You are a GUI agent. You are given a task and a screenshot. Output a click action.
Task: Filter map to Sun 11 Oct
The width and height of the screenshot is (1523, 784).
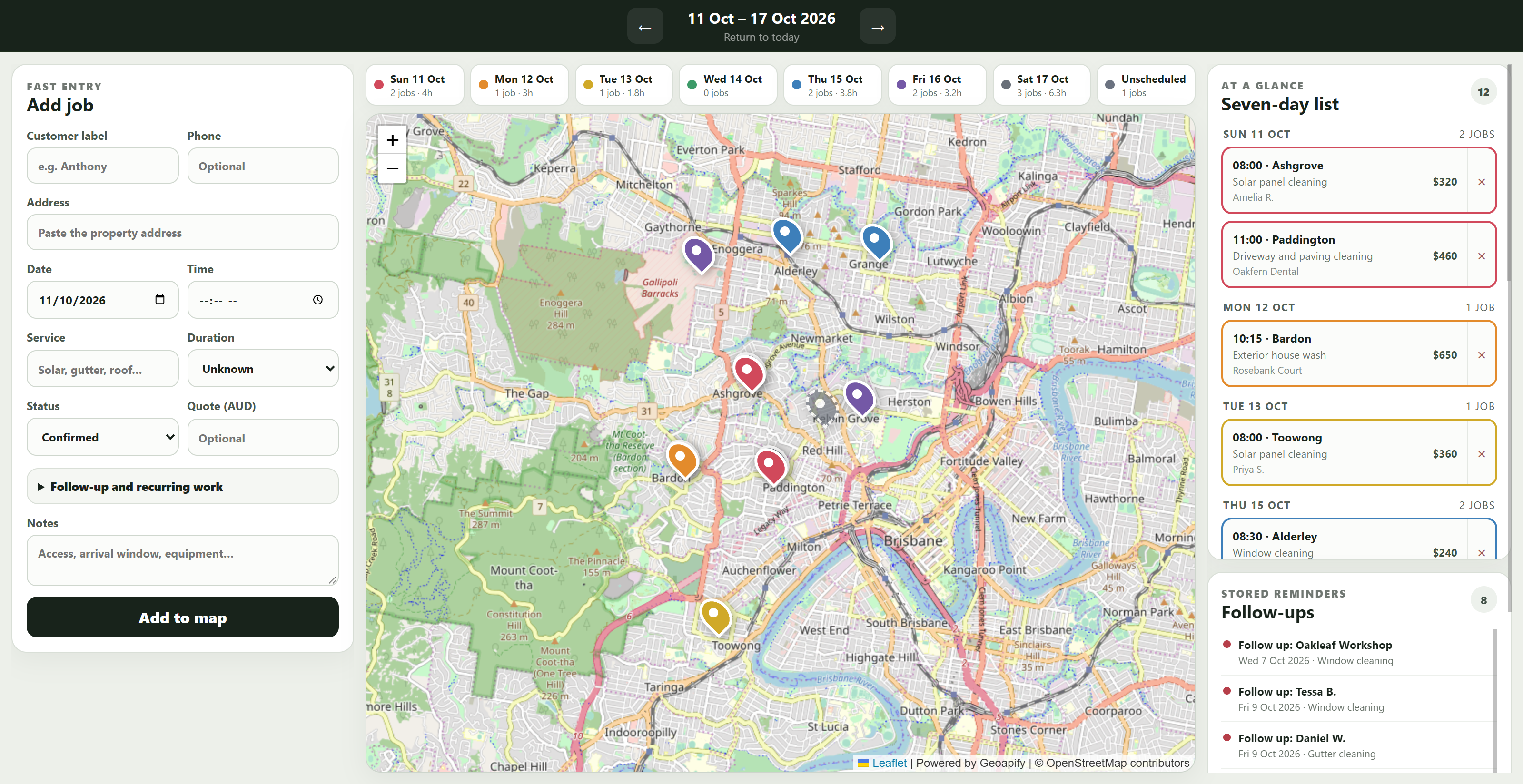point(415,85)
